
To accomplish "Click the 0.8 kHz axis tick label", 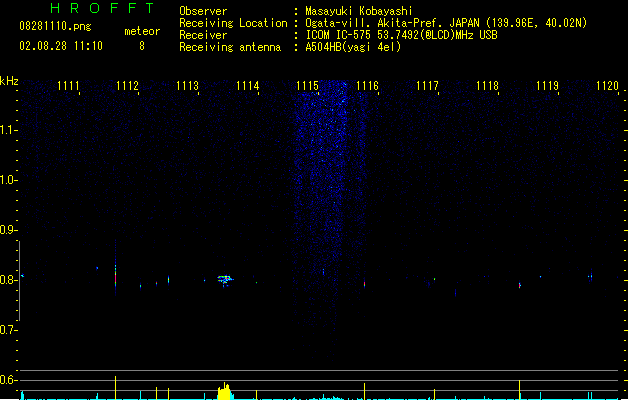I will tap(8, 280).
